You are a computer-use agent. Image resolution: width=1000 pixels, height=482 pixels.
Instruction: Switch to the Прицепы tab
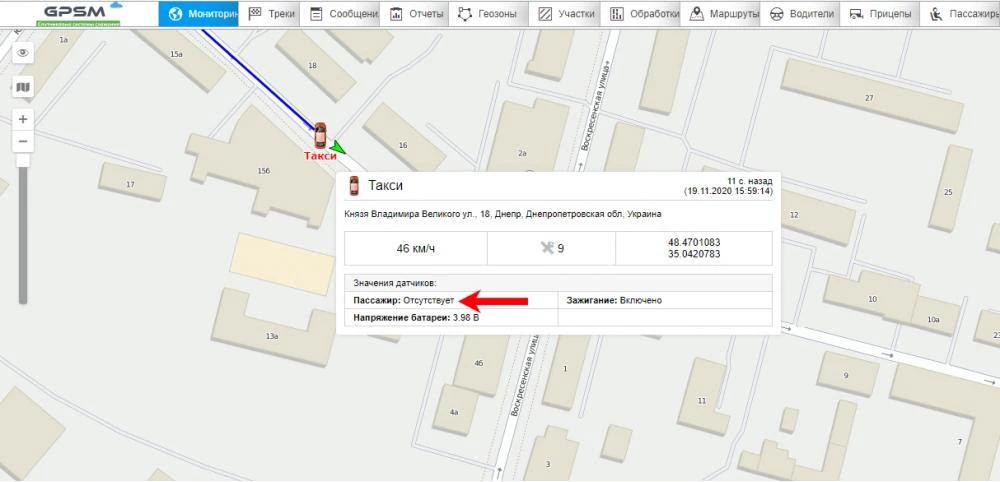pyautogui.click(x=880, y=13)
